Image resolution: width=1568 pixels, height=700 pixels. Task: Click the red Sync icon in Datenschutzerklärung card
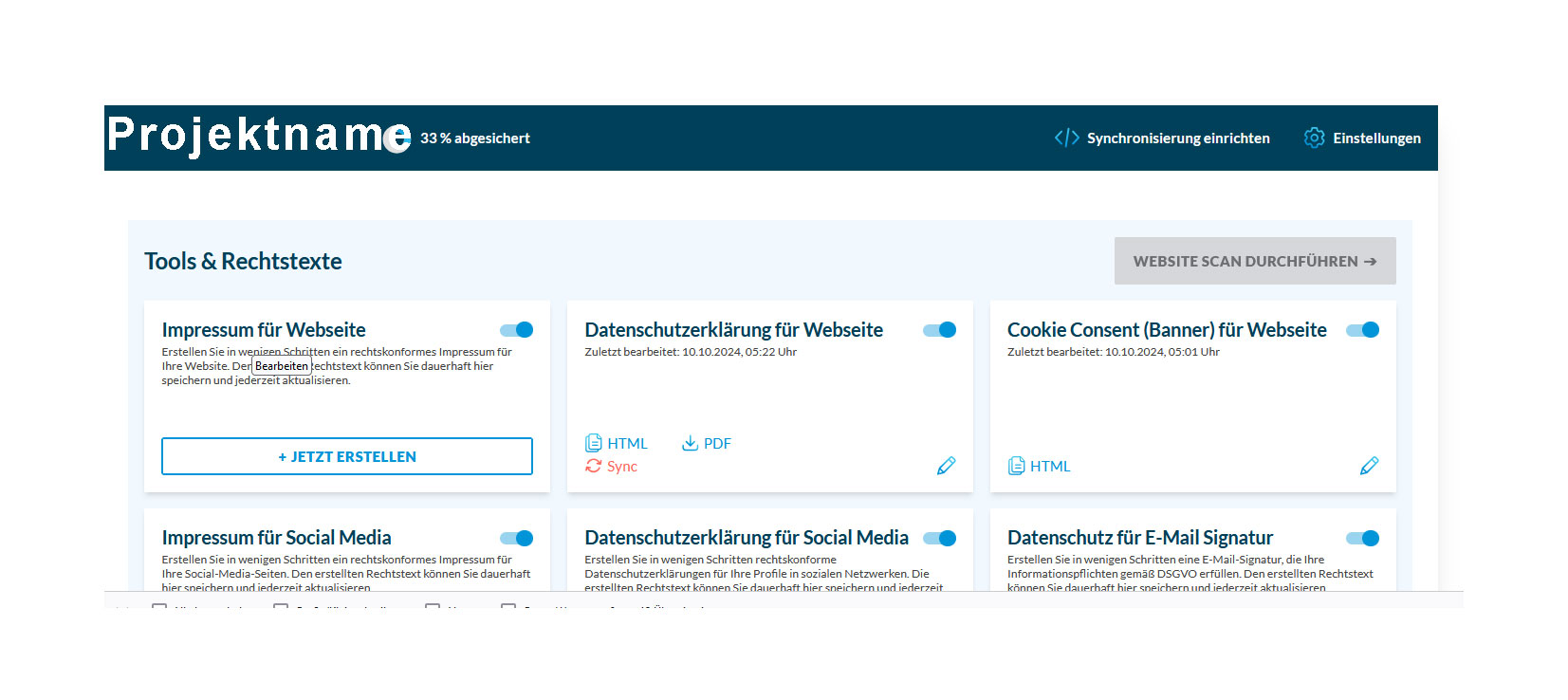pyautogui.click(x=594, y=466)
